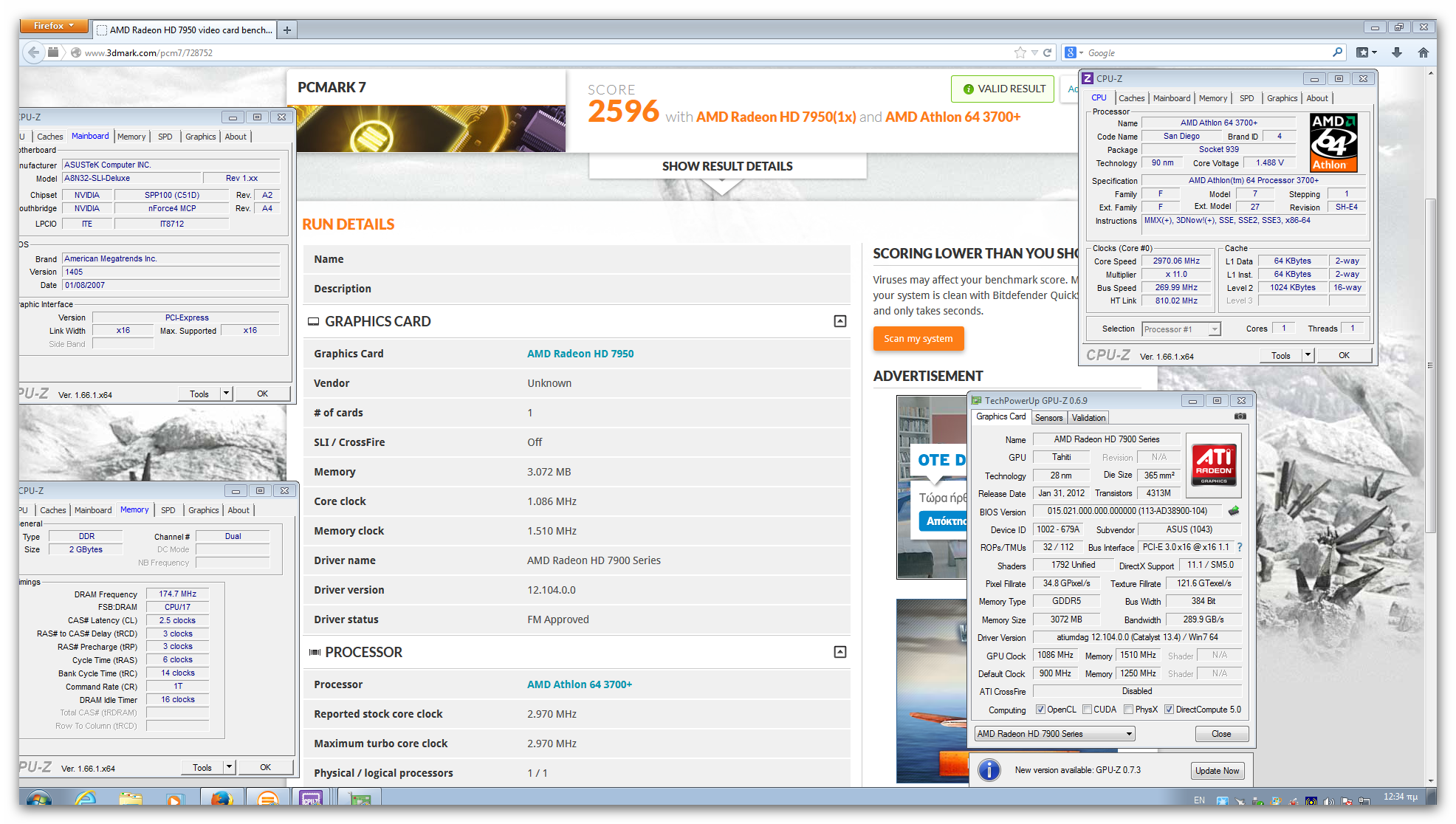1456x824 pixels.
Task: Open Windows Explorer folder on taskbar
Action: point(131,798)
